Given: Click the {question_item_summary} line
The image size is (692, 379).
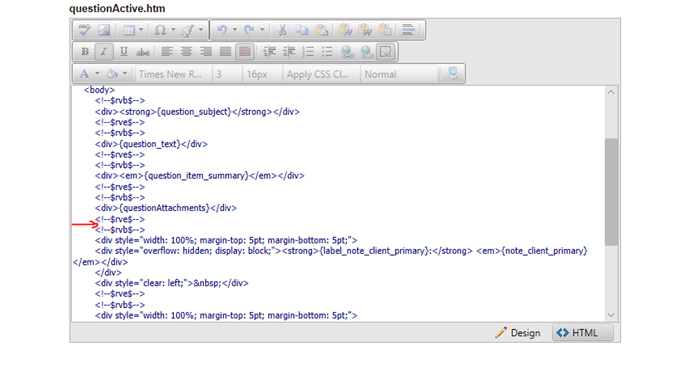Looking at the screenshot, I should pyautogui.click(x=199, y=176).
